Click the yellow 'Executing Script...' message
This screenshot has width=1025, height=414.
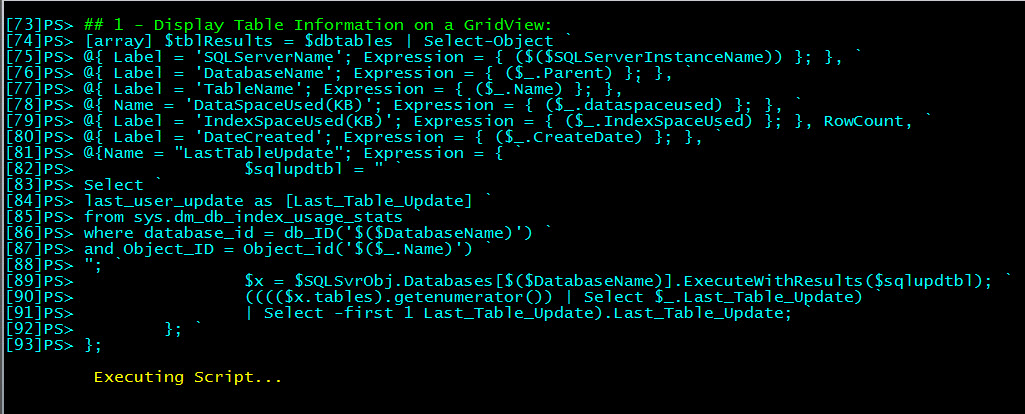[188, 377]
